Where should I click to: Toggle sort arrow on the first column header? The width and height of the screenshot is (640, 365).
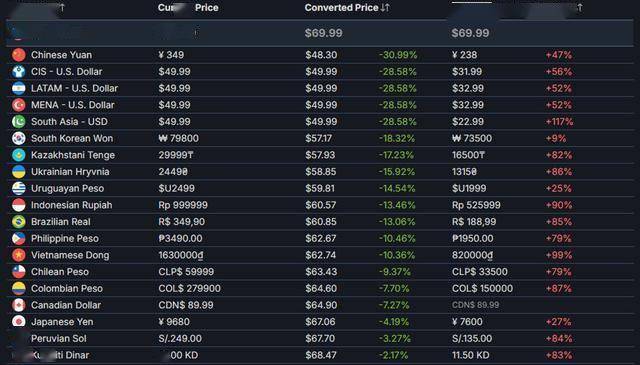coord(62,7)
